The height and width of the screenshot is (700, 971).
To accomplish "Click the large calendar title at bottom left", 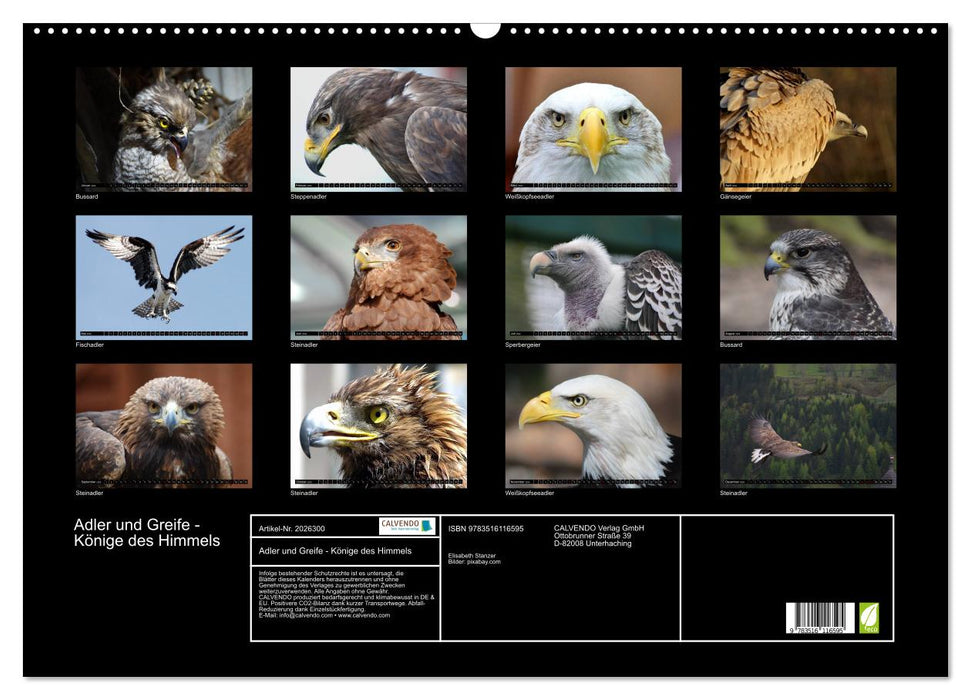I will [147, 533].
